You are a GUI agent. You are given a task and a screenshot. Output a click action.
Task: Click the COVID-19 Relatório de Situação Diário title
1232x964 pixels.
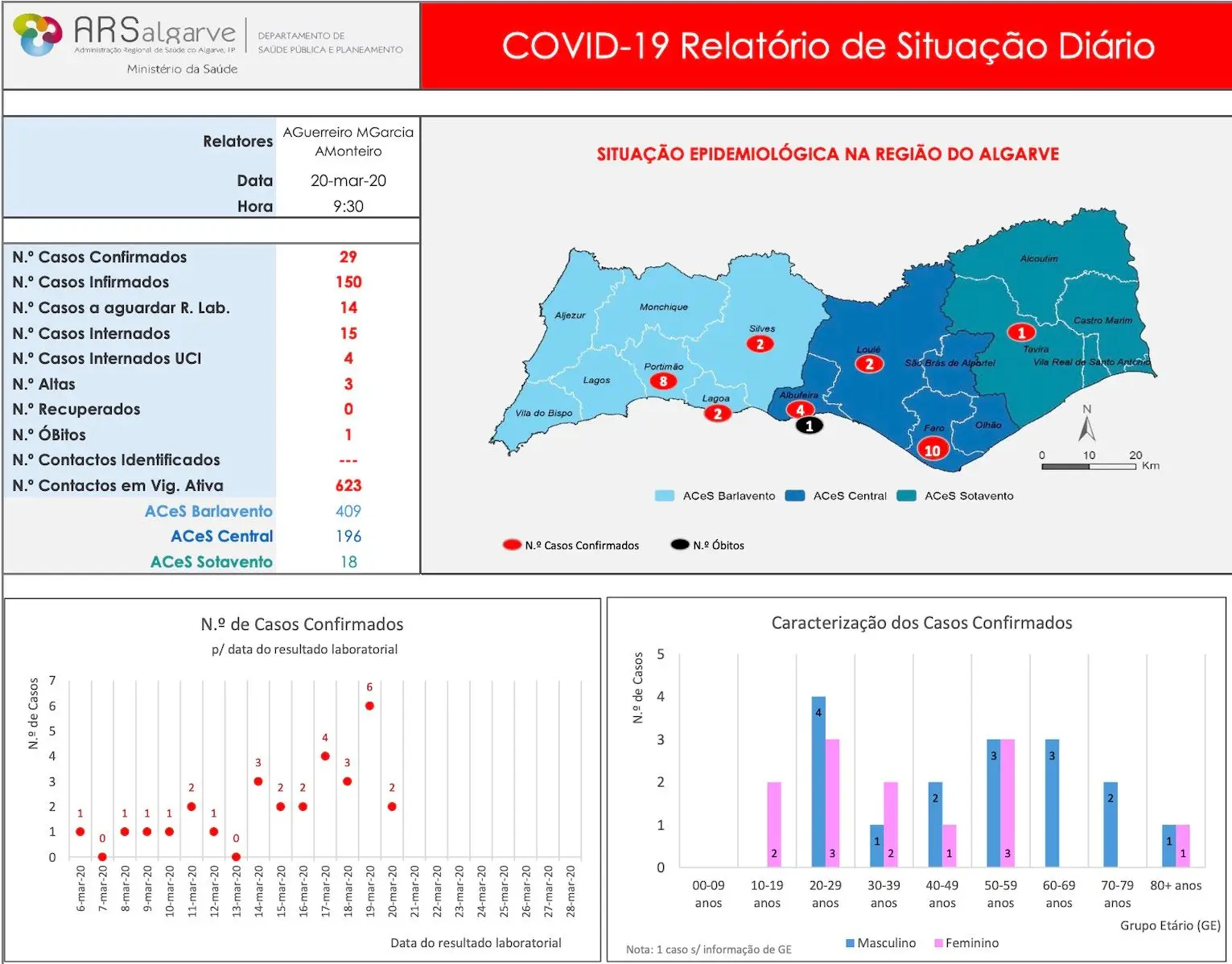(x=827, y=46)
